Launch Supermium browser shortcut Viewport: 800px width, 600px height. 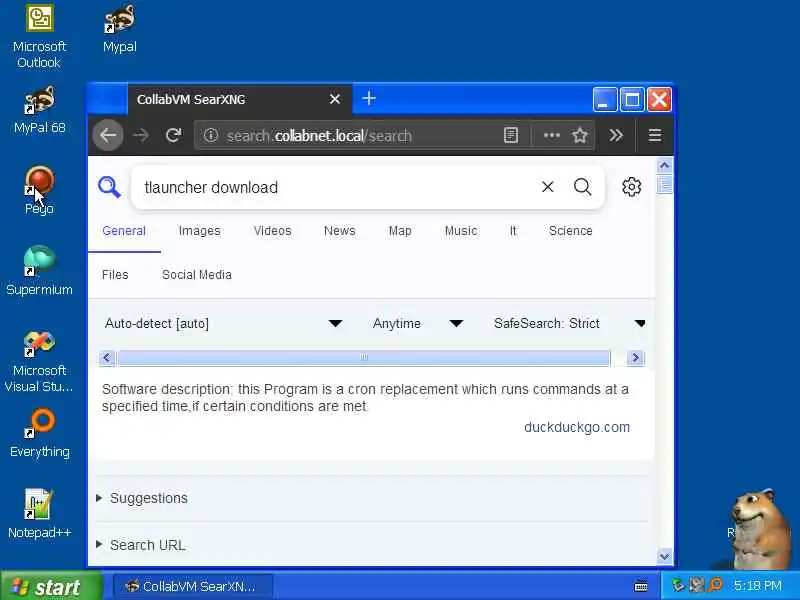pos(39,271)
